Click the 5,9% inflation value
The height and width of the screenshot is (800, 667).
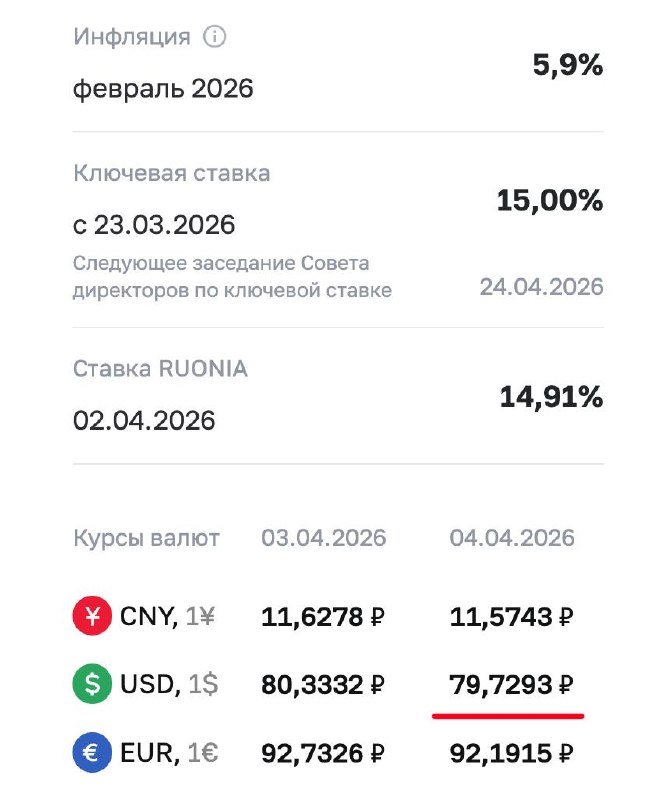pos(567,66)
